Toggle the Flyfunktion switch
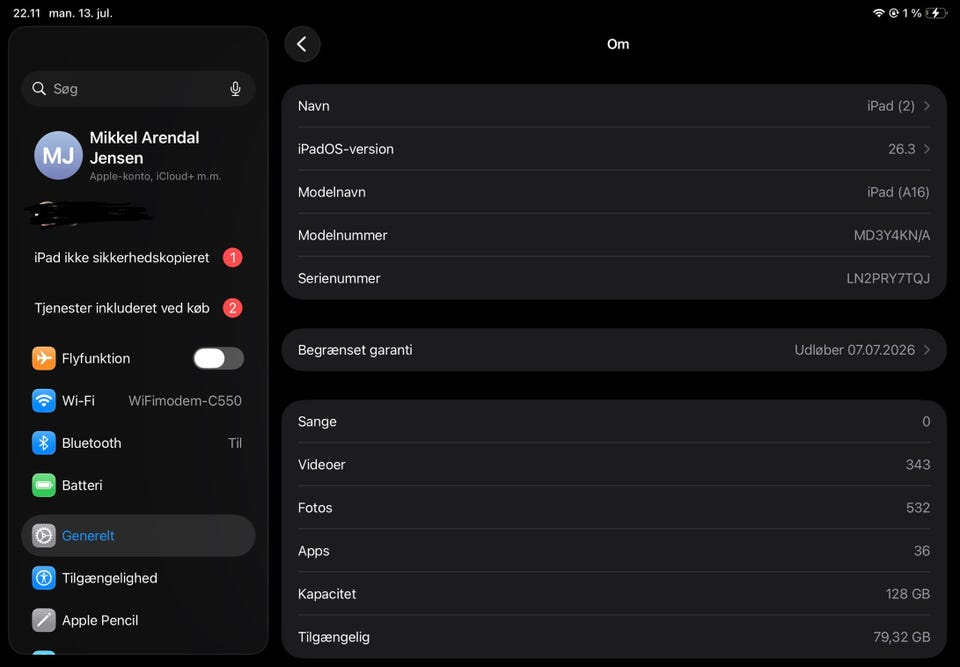Screen dimensions: 960x667 (219, 358)
